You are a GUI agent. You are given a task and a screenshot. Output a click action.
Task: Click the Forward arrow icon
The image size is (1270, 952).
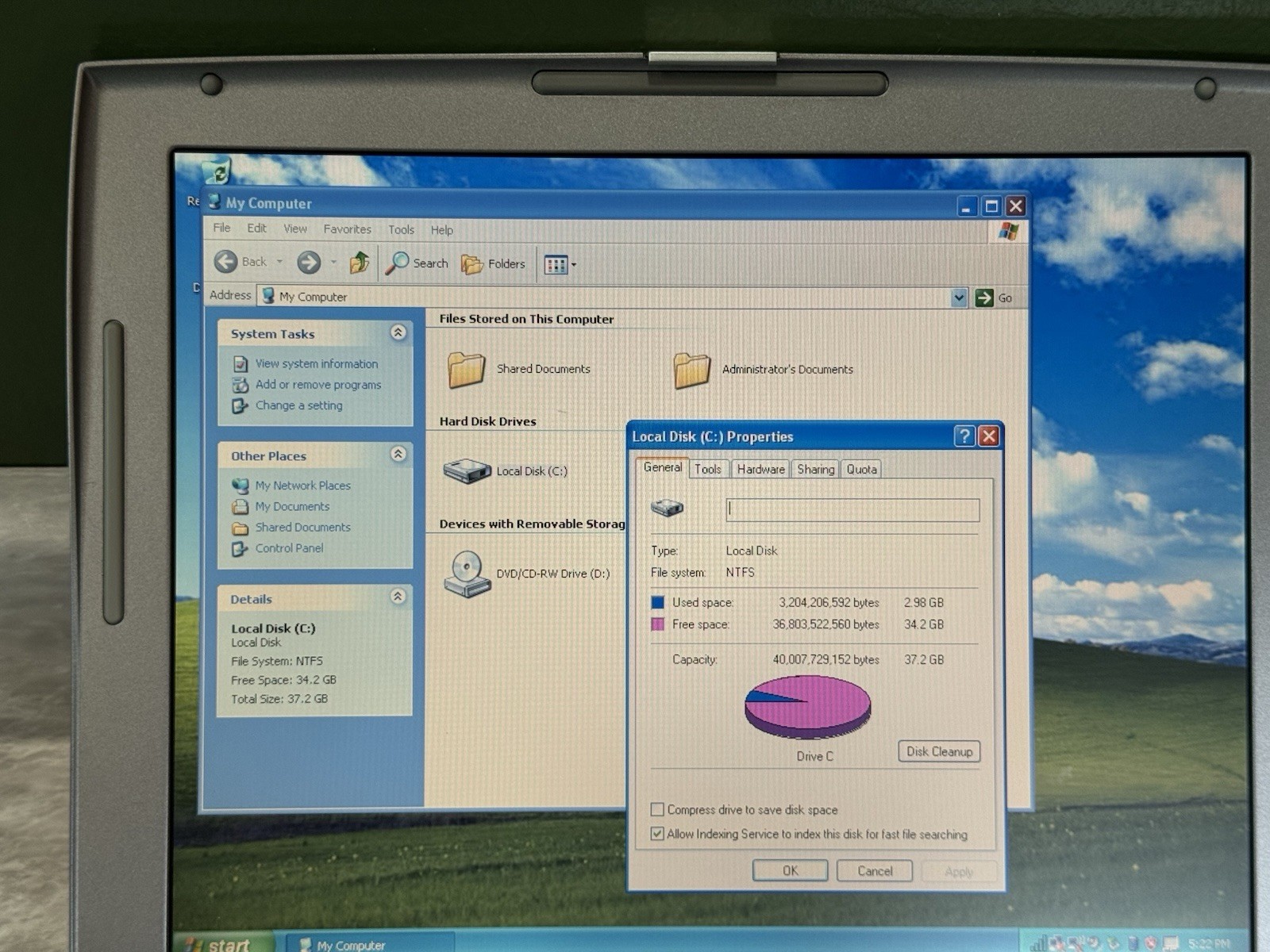pos(309,262)
